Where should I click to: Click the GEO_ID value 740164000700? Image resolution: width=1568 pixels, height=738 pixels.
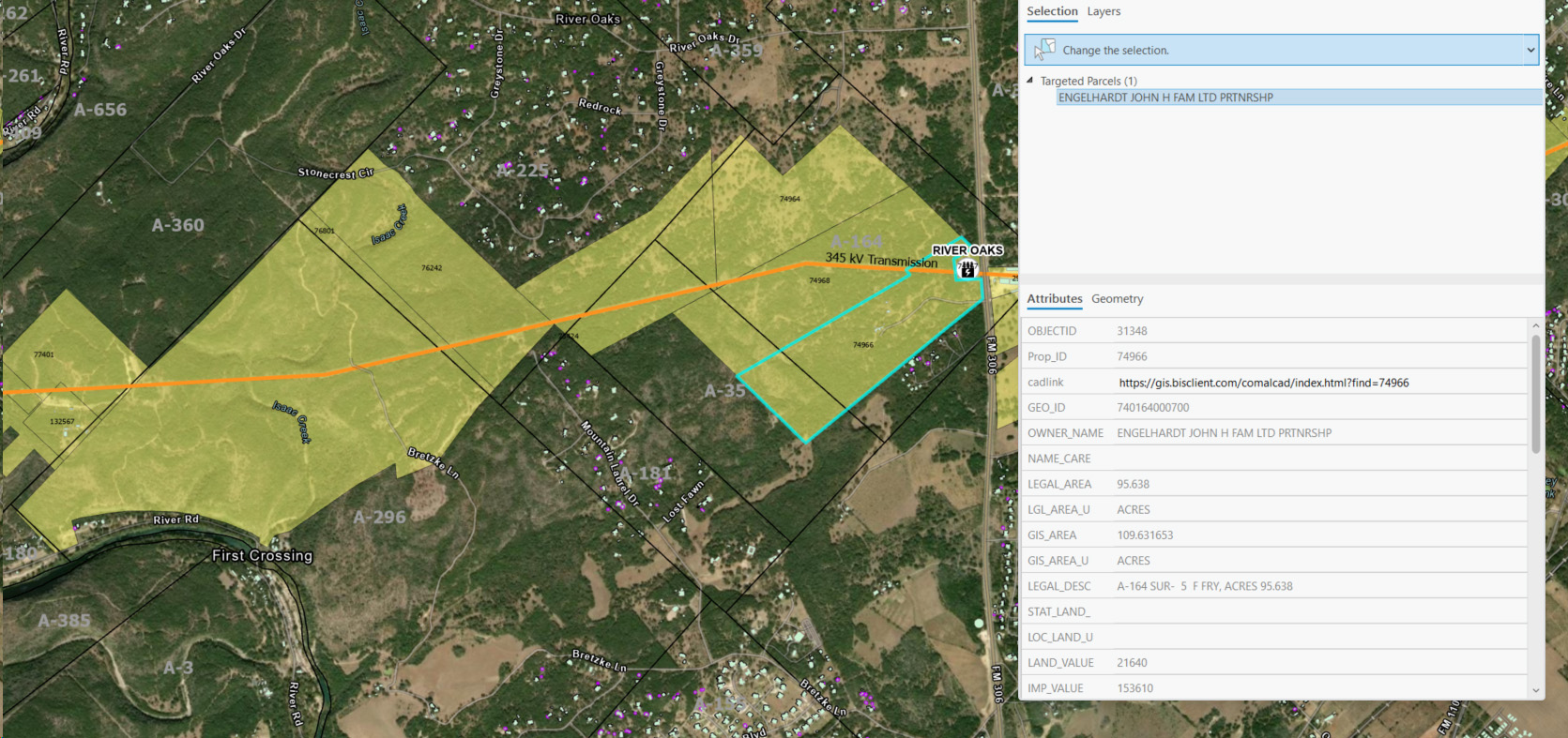1152,408
